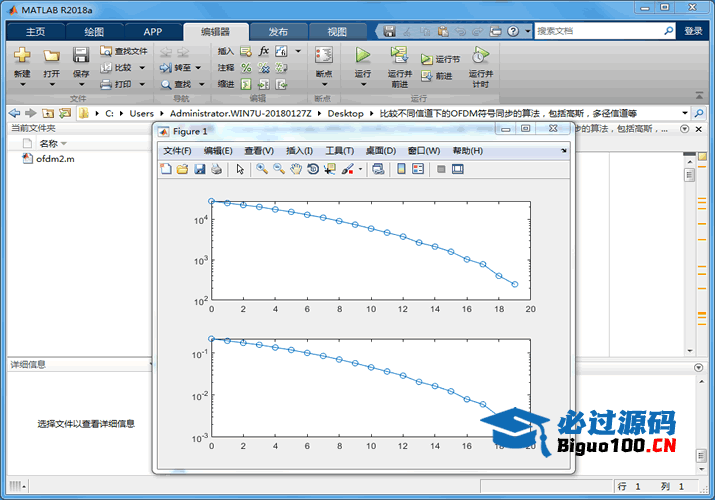Open Figure 1 Edit (编辑) menu
Viewport: 715px width, 500px height.
click(218, 151)
